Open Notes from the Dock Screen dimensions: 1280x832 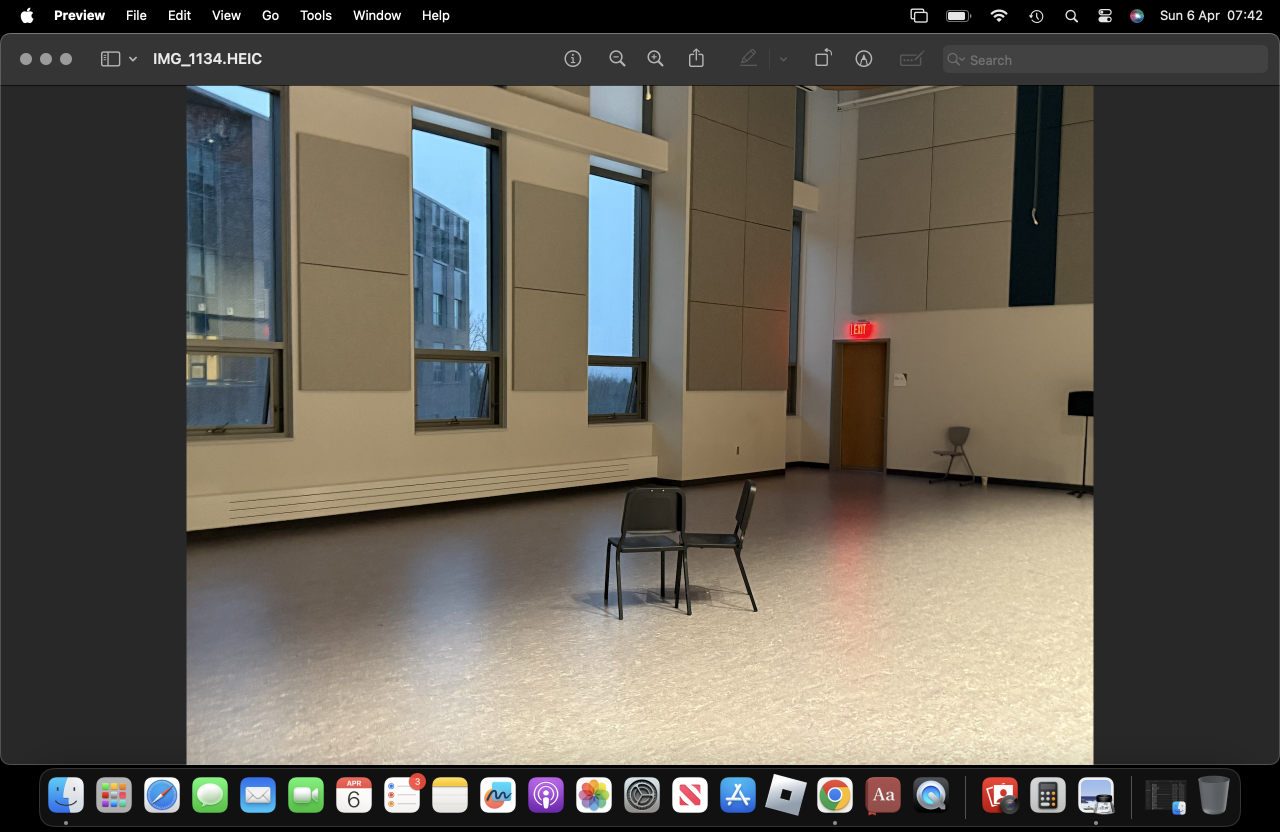(x=450, y=795)
